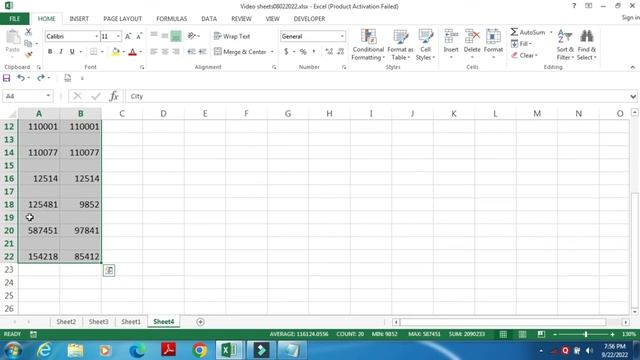Screen dimensions: 640x360
Task: Open Cell Styles gallery
Action: click(425, 45)
